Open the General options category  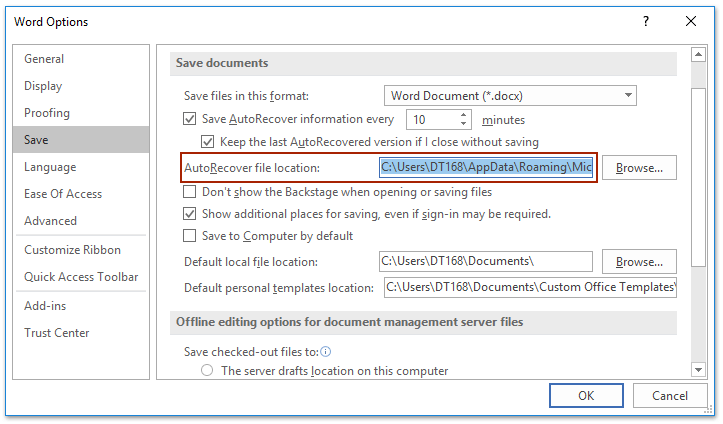click(44, 59)
